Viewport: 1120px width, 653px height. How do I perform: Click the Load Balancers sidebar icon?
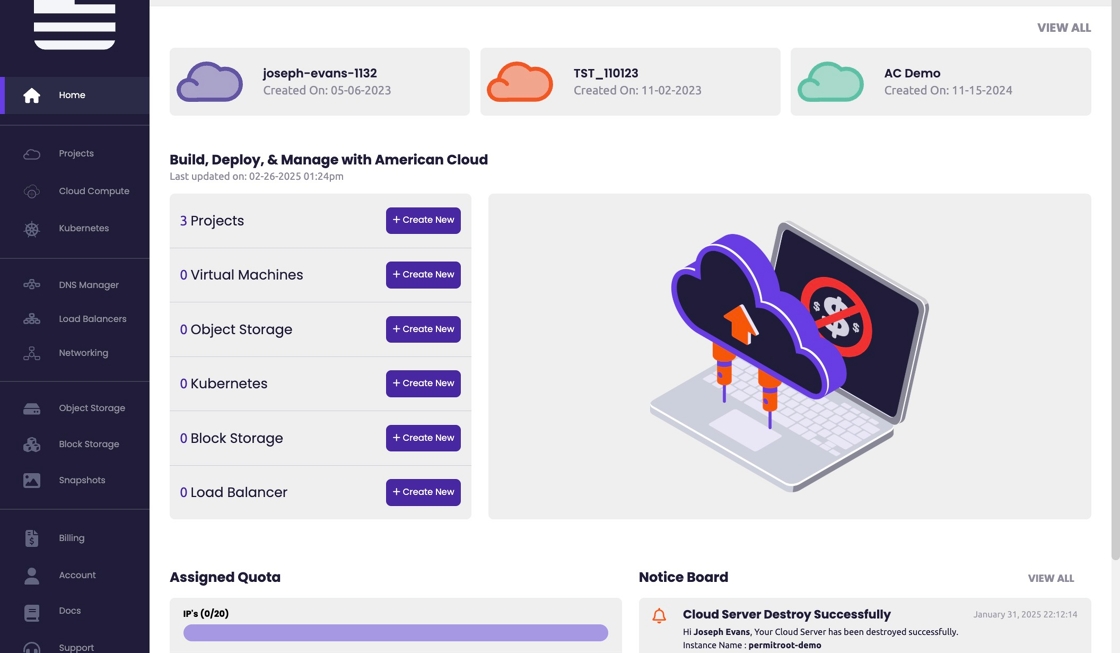[32, 319]
